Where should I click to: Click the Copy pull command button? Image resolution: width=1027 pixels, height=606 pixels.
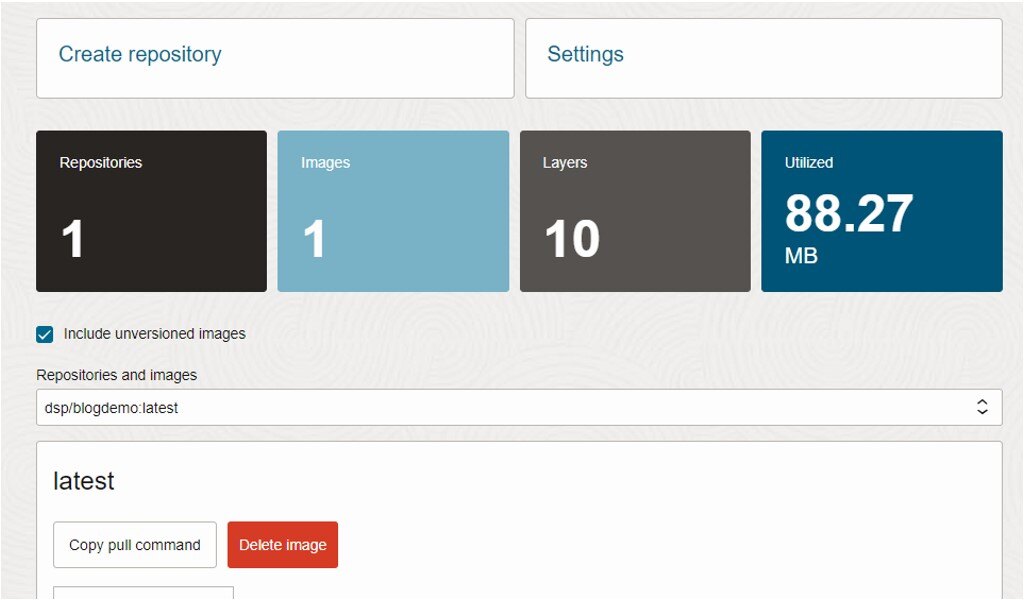tap(135, 545)
